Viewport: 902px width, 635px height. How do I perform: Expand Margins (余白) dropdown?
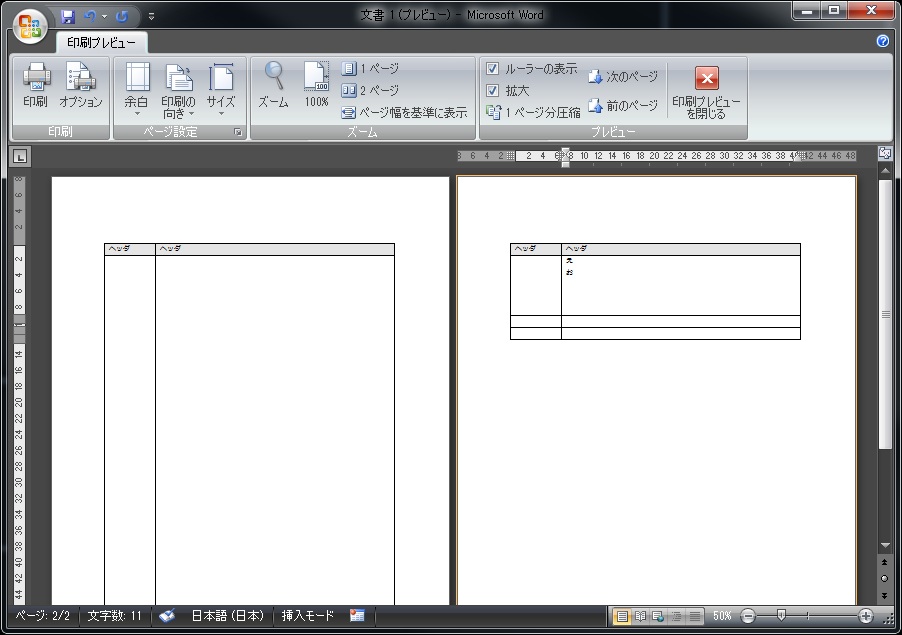(x=136, y=90)
